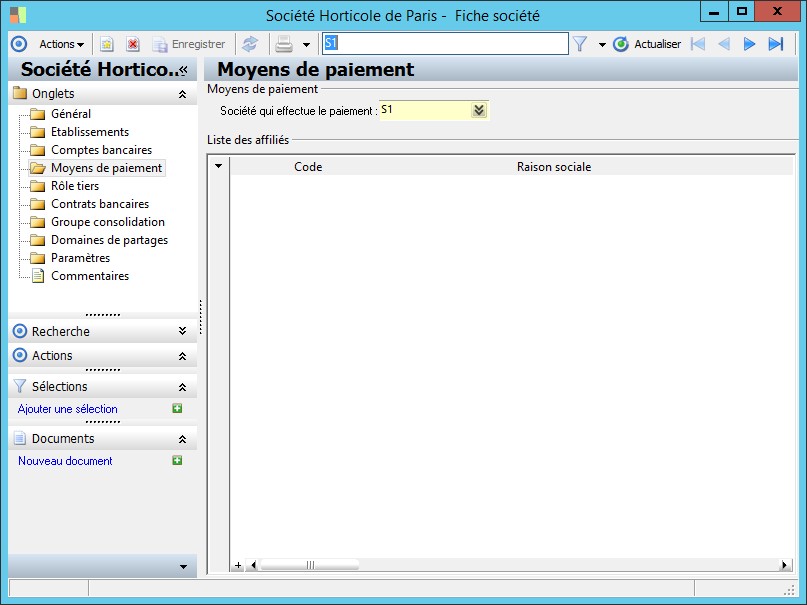Click the Enregistrer save button
807x605 pixels.
(189, 44)
